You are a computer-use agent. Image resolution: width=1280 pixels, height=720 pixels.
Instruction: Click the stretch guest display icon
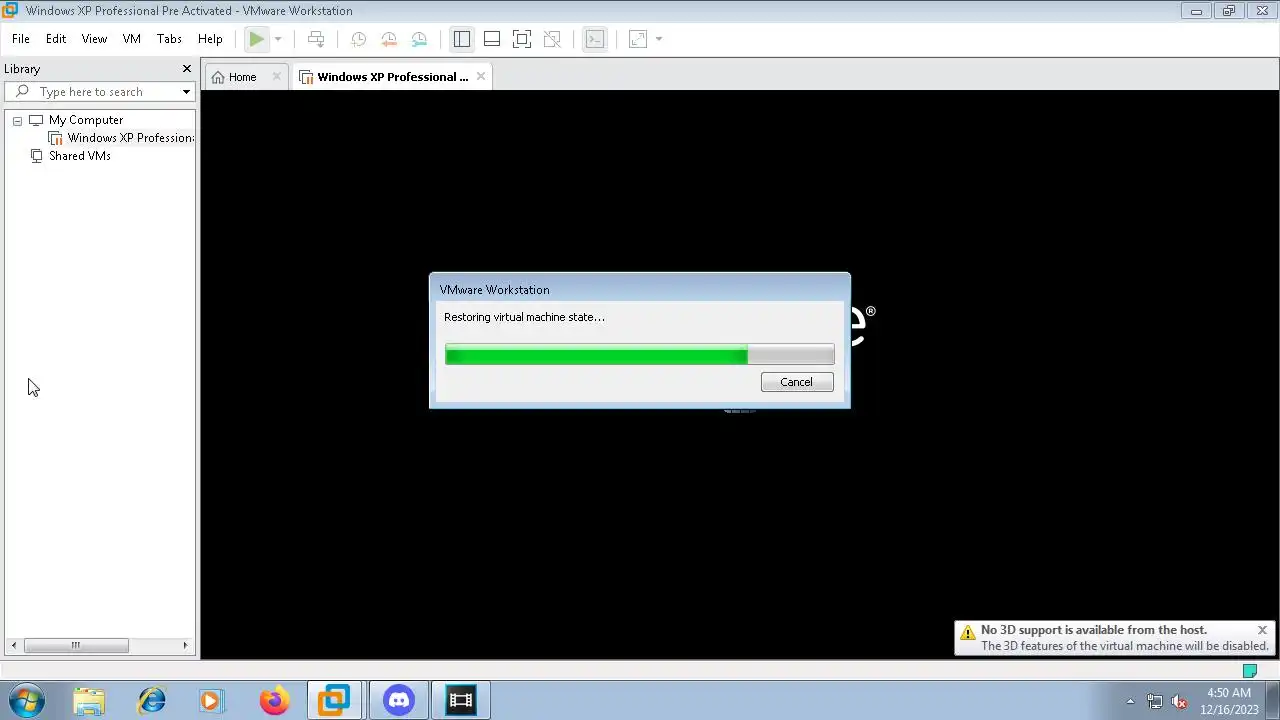click(x=638, y=39)
